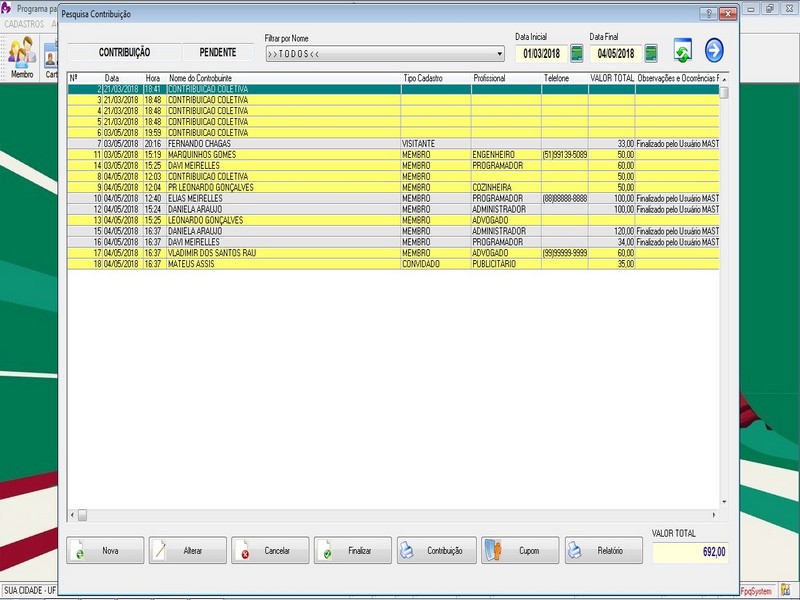Image resolution: width=800 pixels, height=600 pixels.
Task: Toggle the CONTRIBUIÇÃO filter button
Action: pyautogui.click(x=124, y=52)
